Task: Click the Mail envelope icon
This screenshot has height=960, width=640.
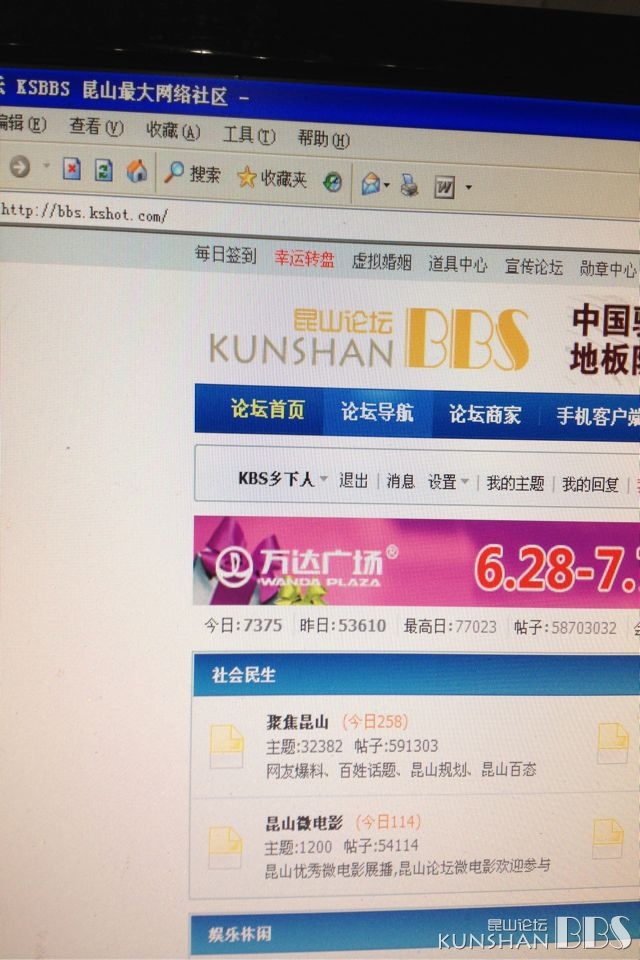Action: tap(371, 183)
